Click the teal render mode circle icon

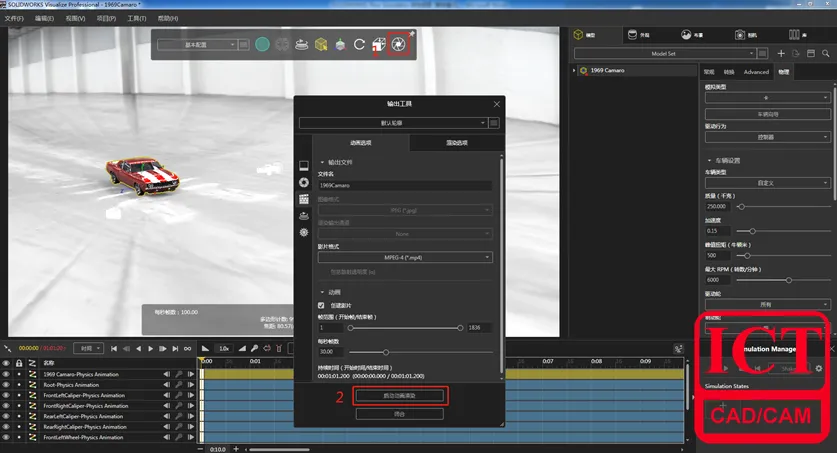tap(262, 44)
